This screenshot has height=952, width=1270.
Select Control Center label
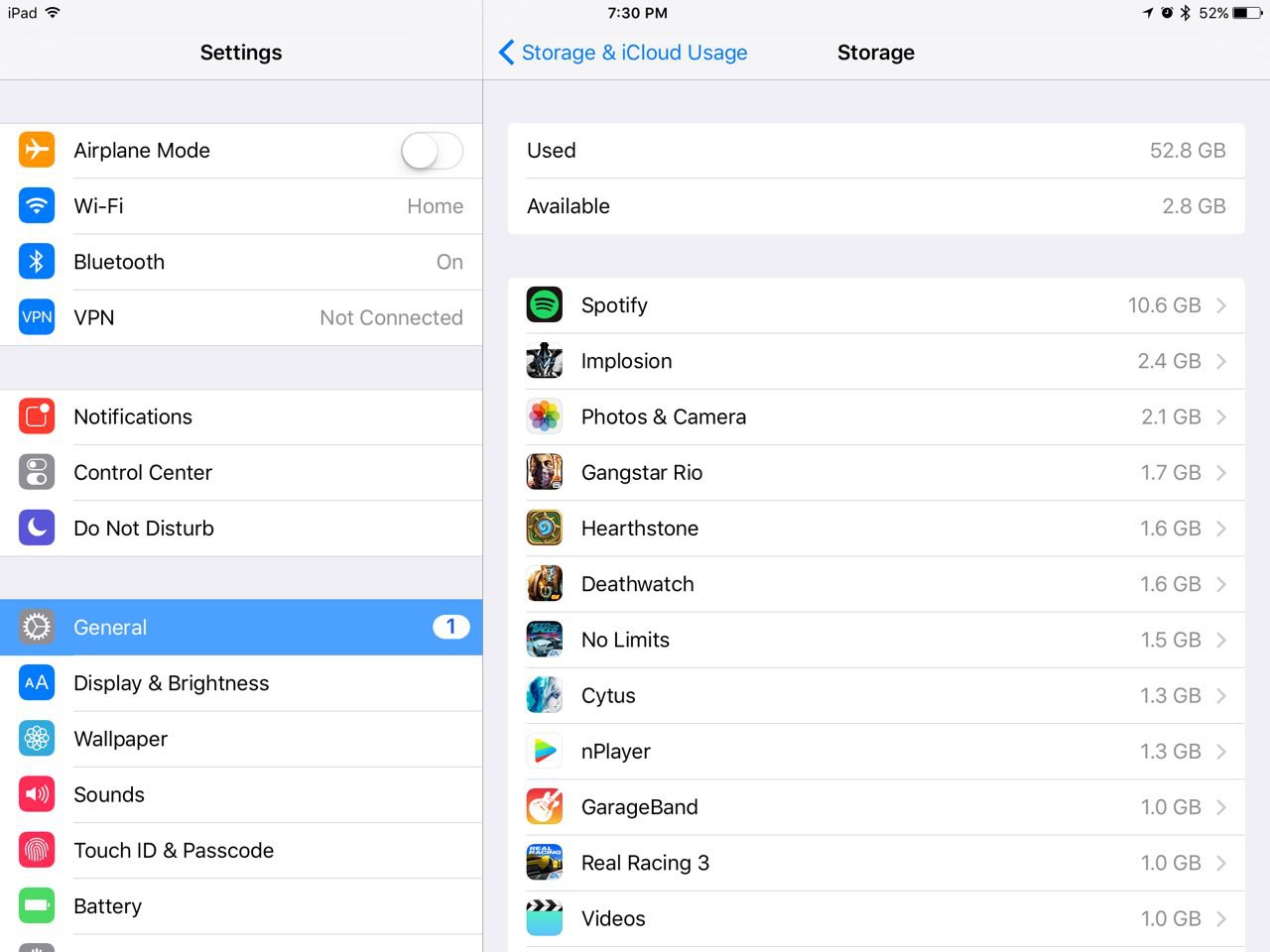point(143,472)
